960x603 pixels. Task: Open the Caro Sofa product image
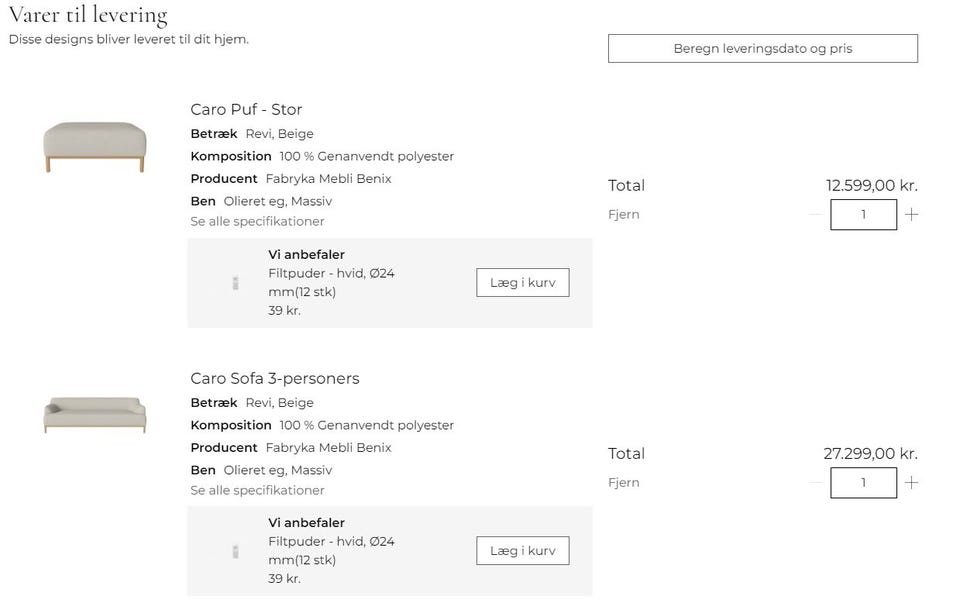95,414
